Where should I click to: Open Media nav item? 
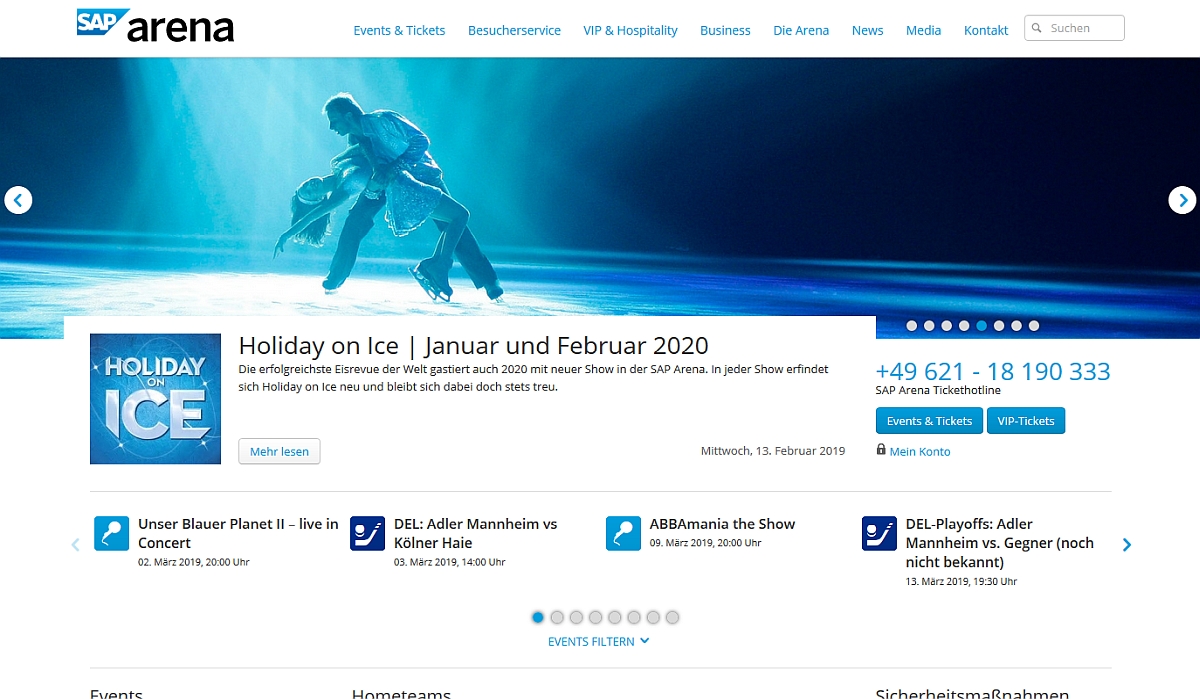[x=923, y=30]
